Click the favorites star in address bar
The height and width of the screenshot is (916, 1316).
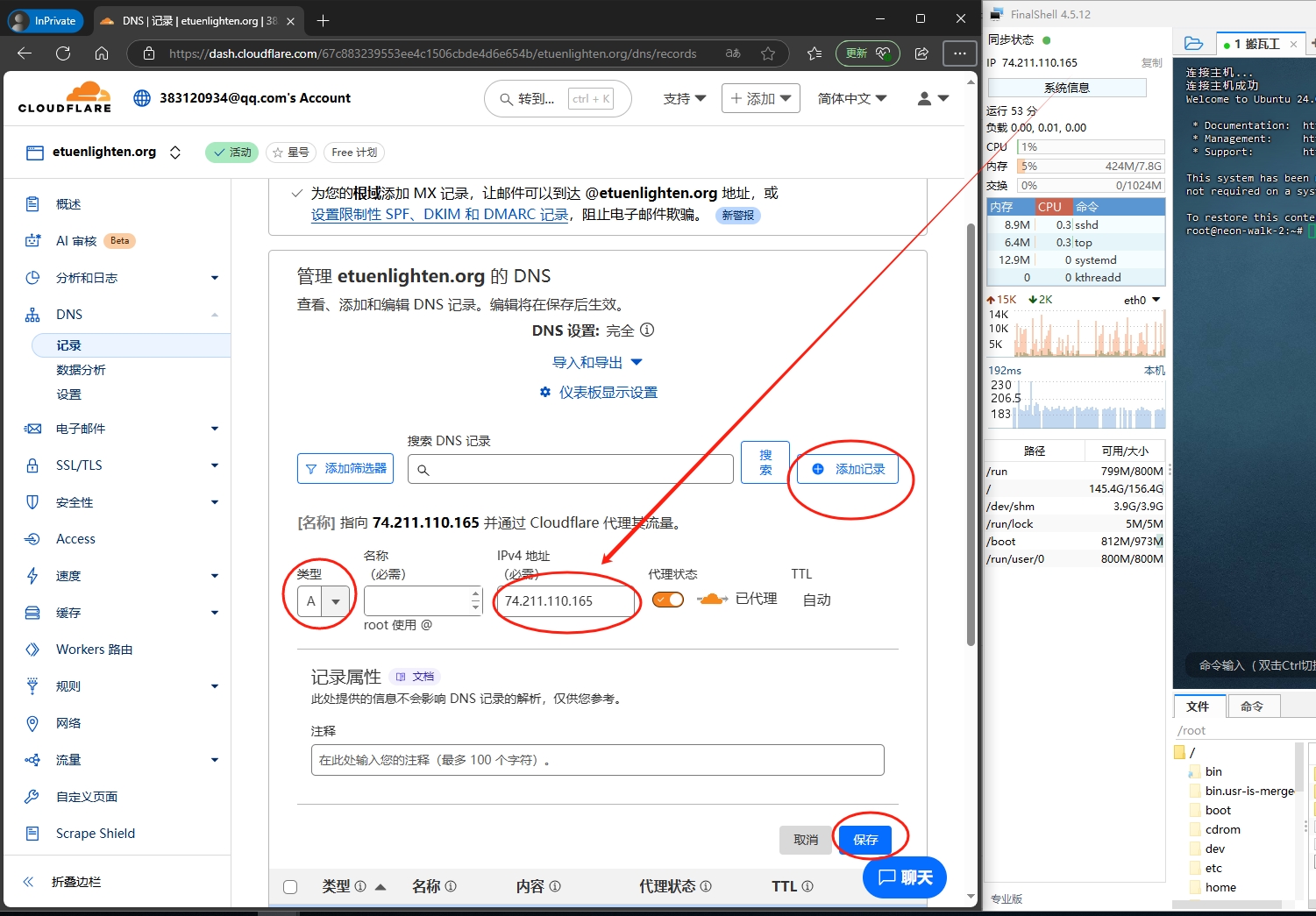point(768,53)
